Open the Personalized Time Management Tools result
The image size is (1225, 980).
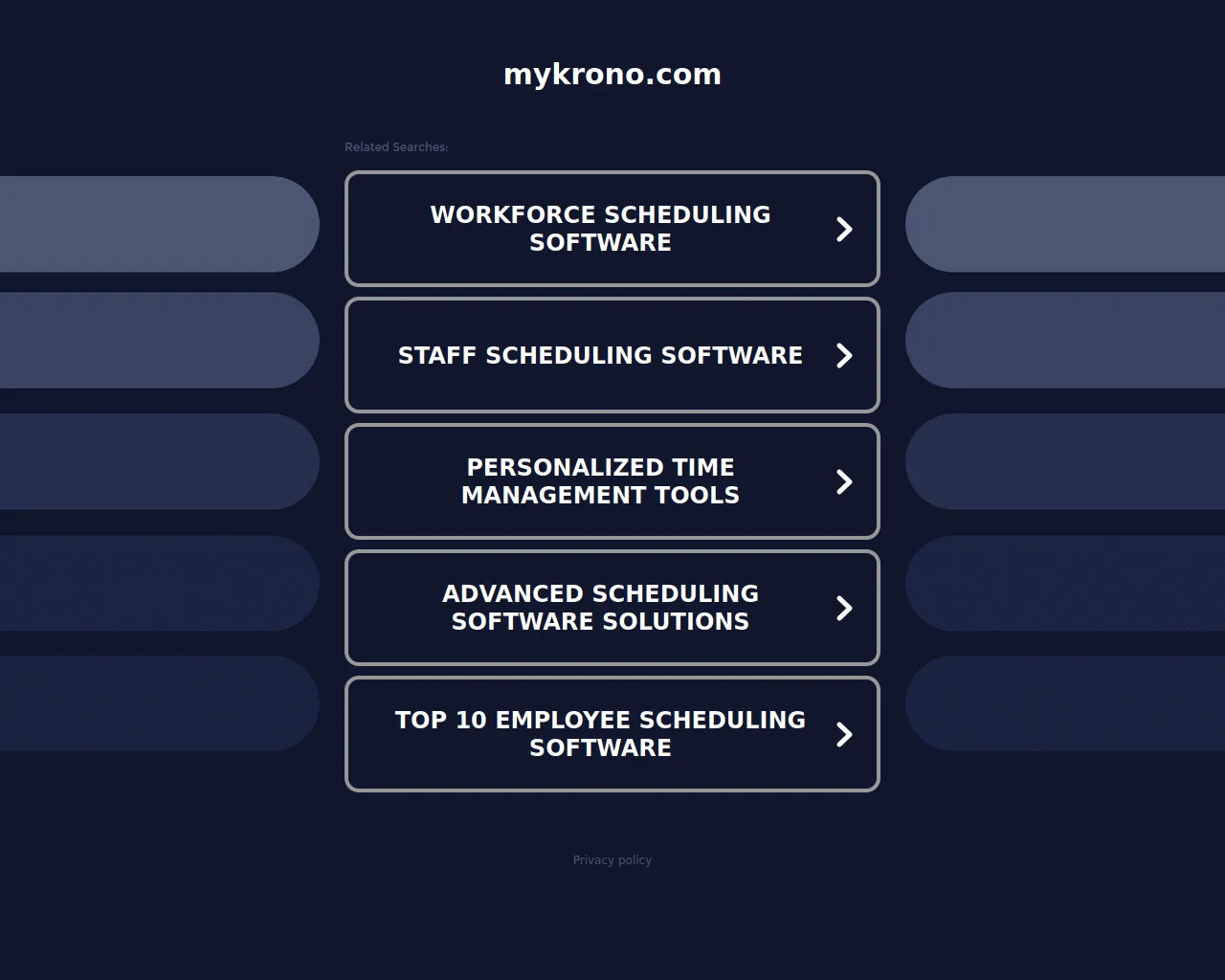(x=600, y=481)
